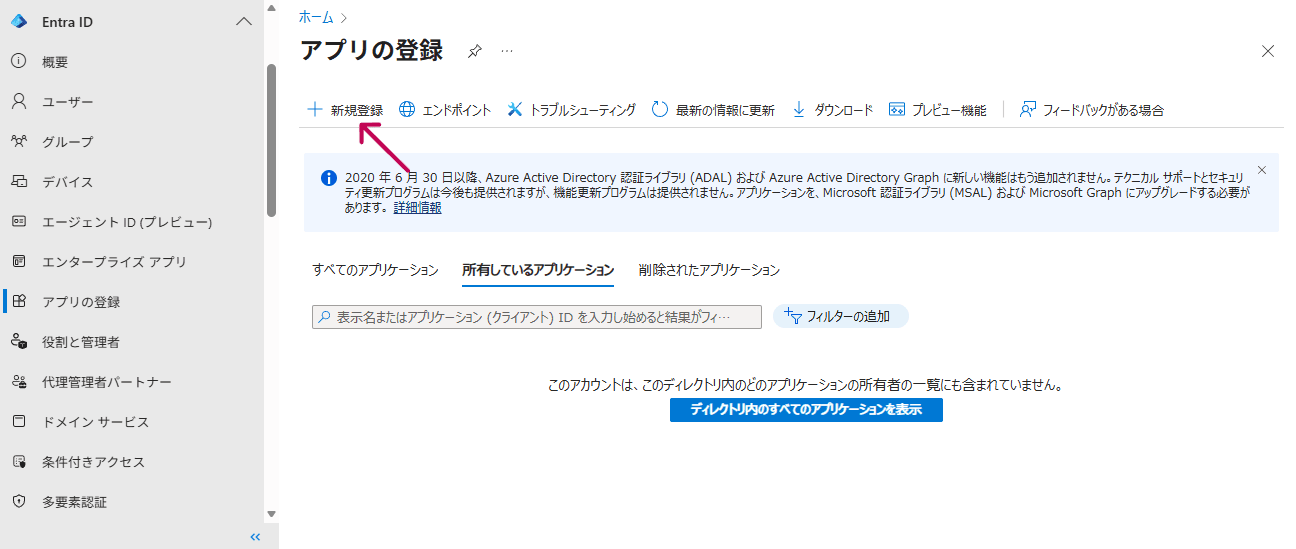This screenshot has width=1296, height=549.
Task: Open プレビュー機能 from the toolbar
Action: click(938, 110)
